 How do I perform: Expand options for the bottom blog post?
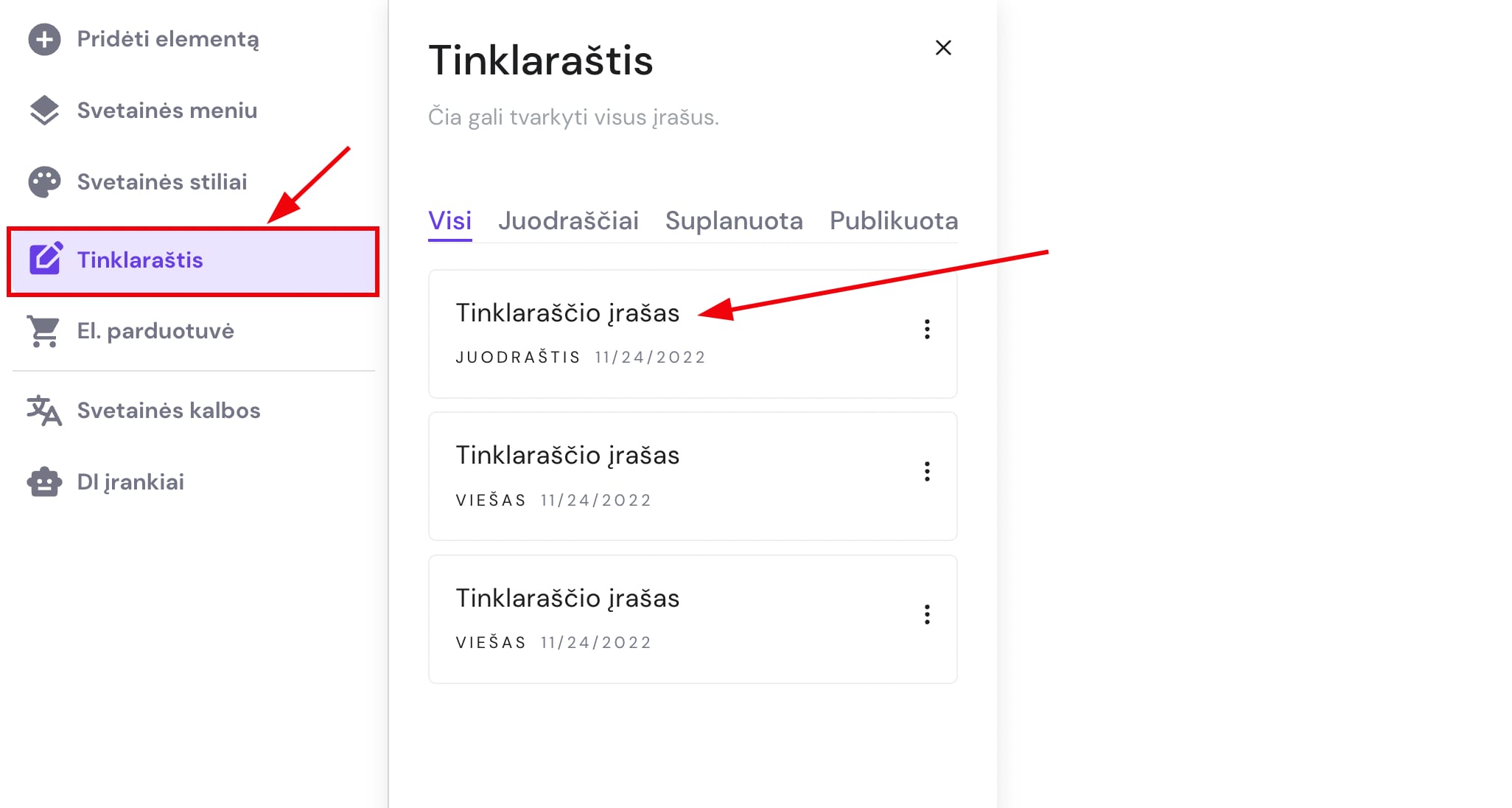(x=927, y=615)
